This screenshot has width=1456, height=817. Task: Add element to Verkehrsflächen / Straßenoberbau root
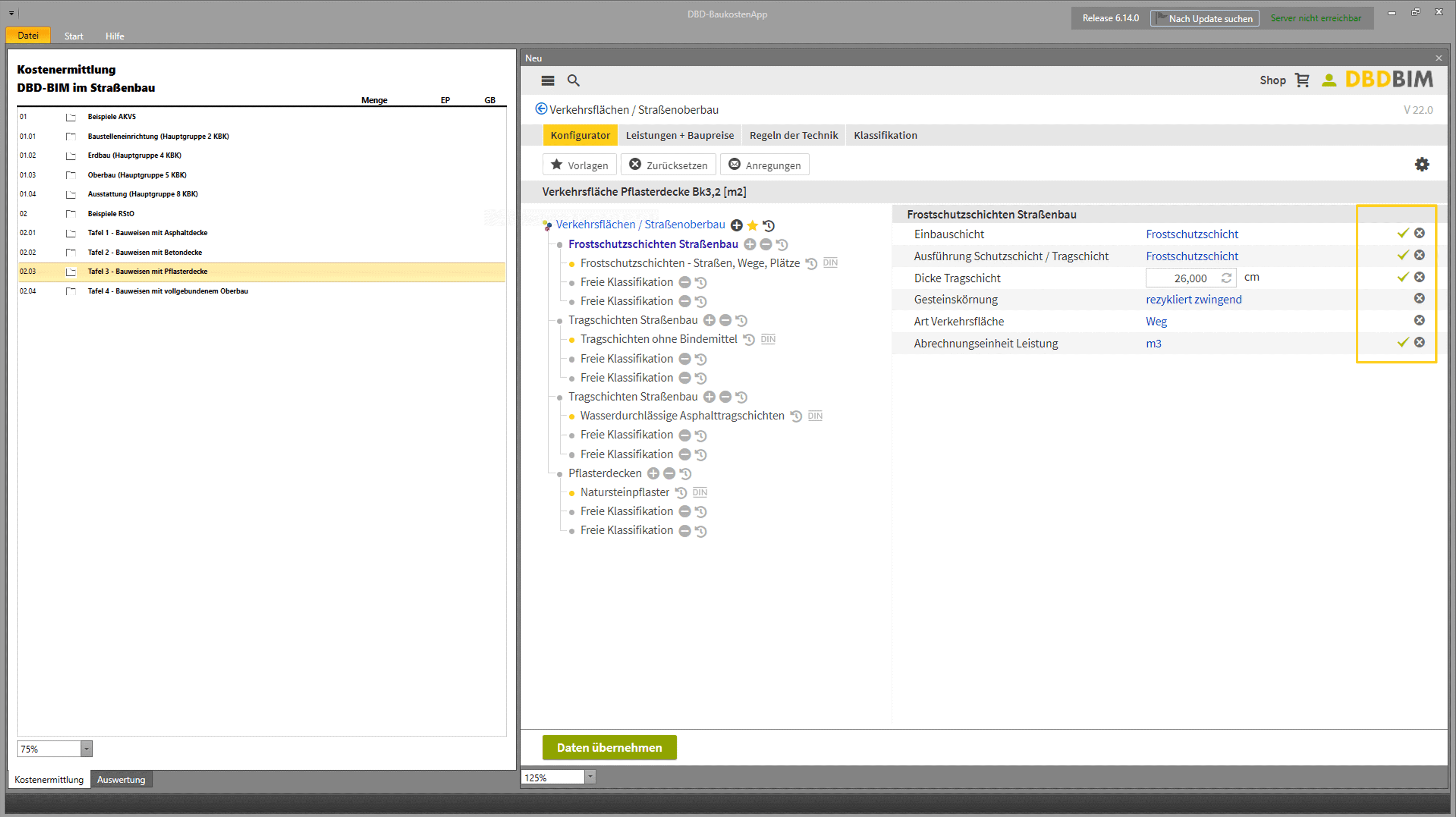click(737, 225)
